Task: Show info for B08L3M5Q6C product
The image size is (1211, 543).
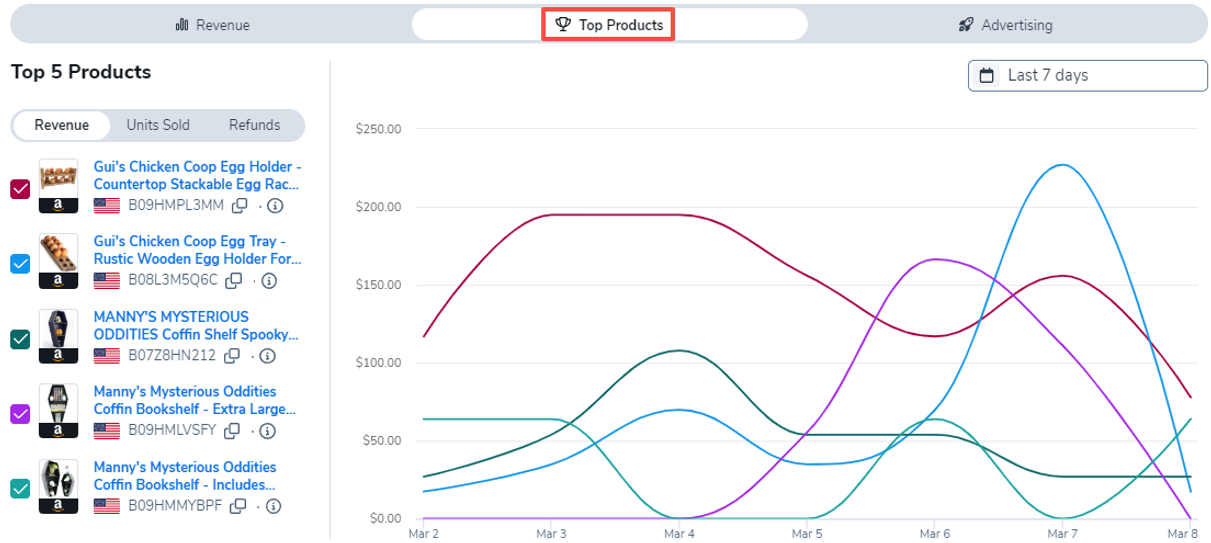Action: tap(270, 280)
